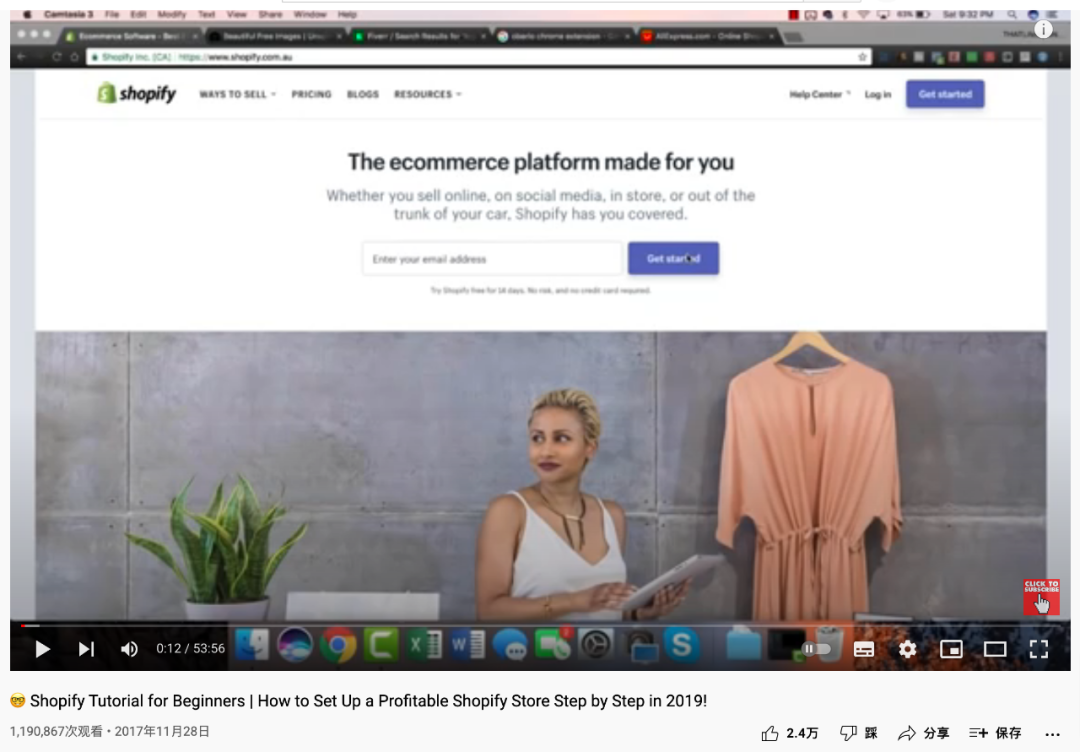The width and height of the screenshot is (1080, 752).
Task: Launch Siri from the dock
Action: point(295,645)
